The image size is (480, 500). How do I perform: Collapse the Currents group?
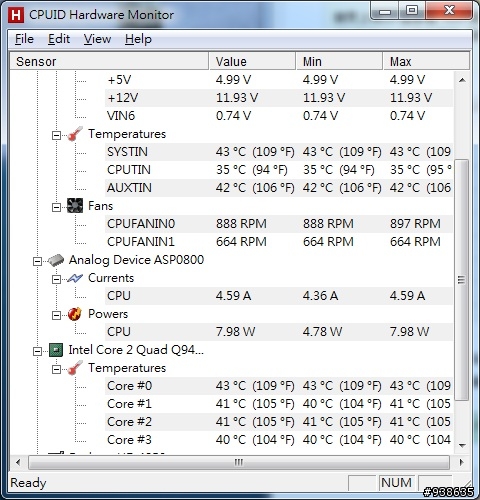(56, 279)
